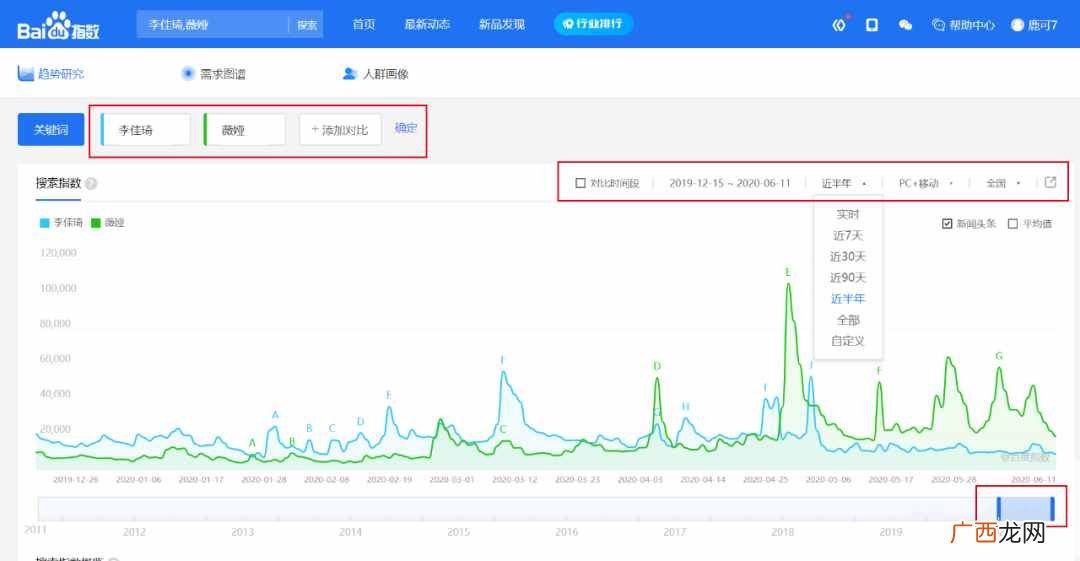Open the date range 2019-12-15 ~ 2020-06-11 picker
The height and width of the screenshot is (561, 1080).
coord(729,183)
